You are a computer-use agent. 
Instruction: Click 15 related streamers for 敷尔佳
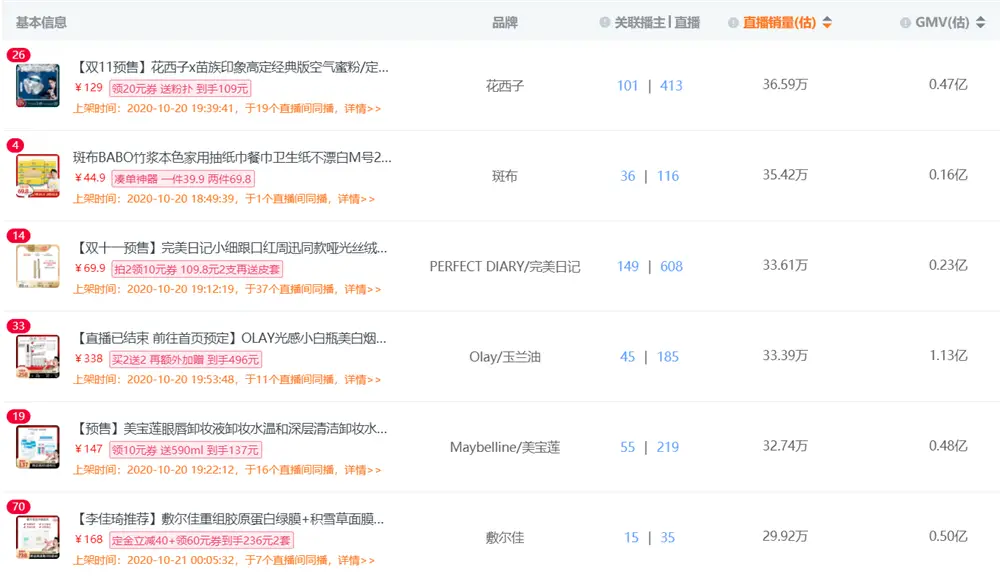tap(631, 538)
